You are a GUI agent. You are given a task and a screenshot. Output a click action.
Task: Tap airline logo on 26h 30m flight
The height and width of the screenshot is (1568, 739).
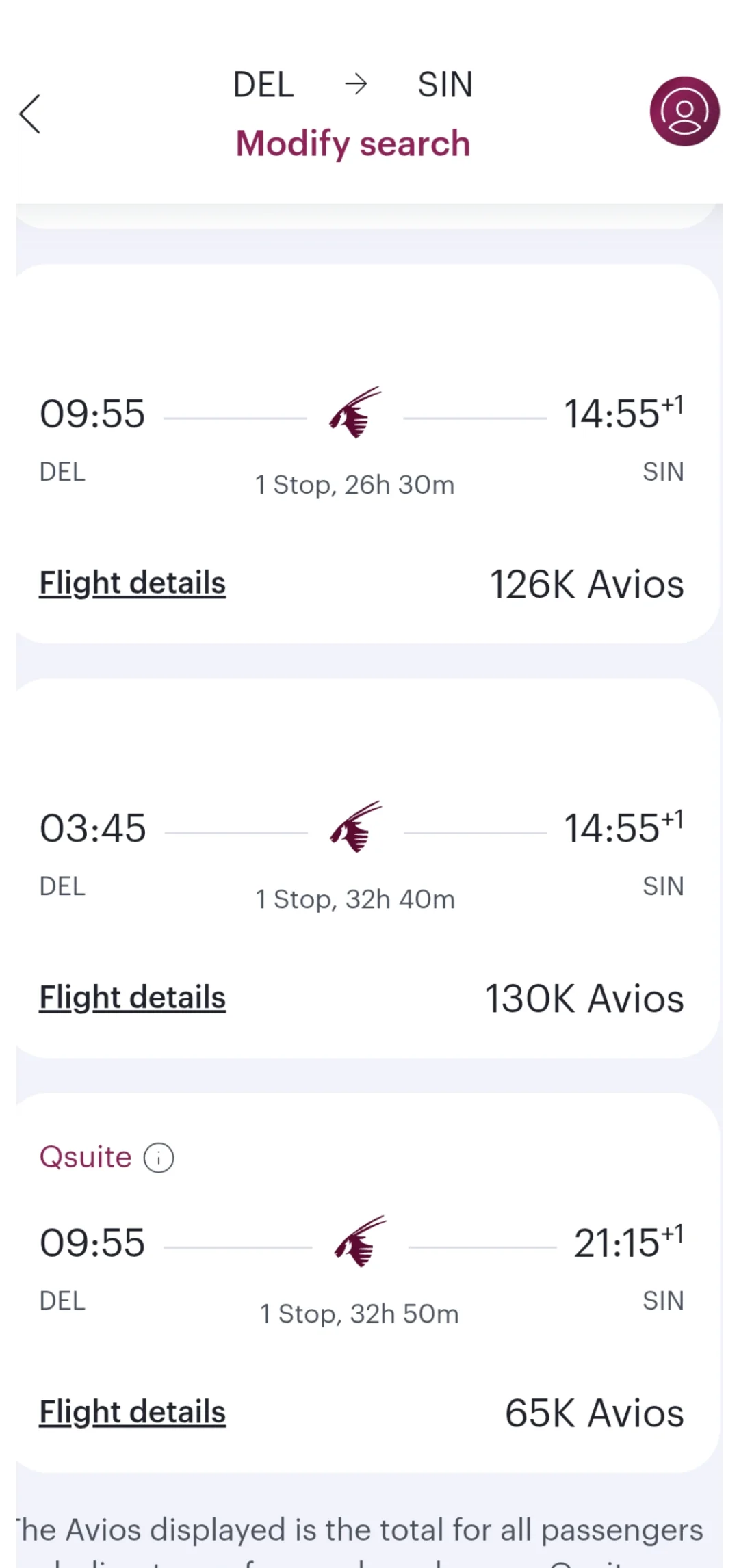(x=356, y=413)
